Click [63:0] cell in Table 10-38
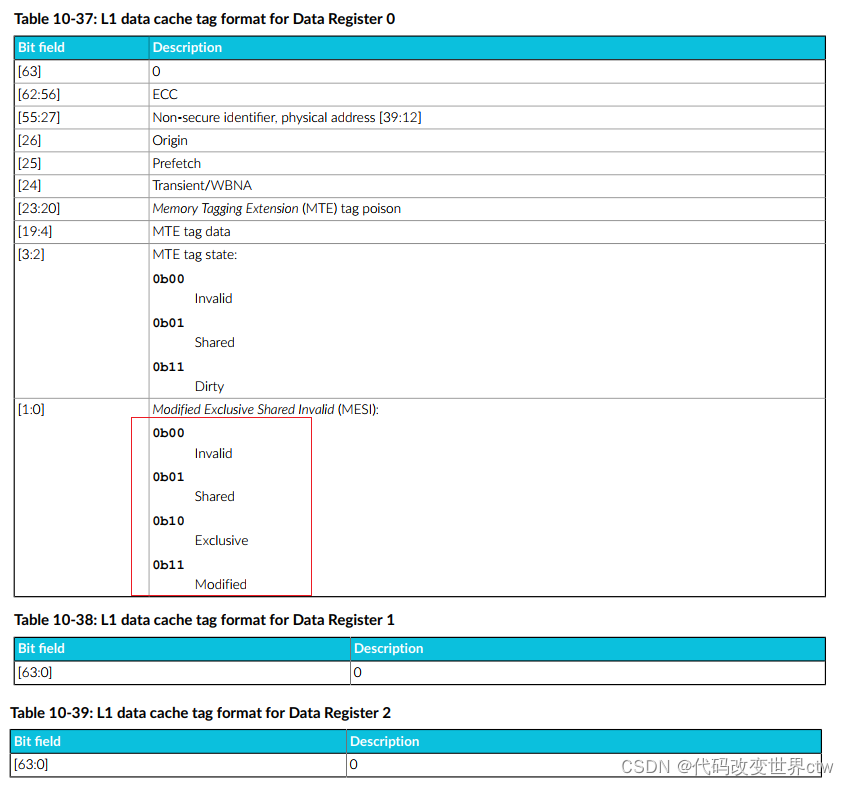Viewport: 849px width, 785px height. click(182, 672)
